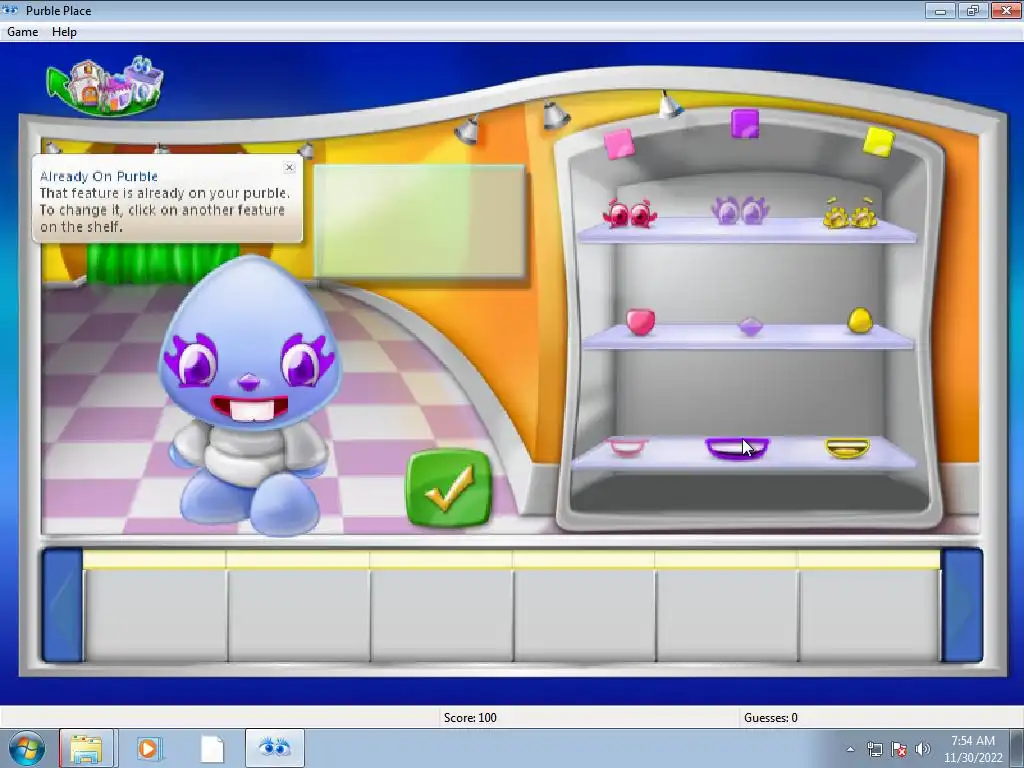Viewport: 1024px width, 768px height.
Task: Click the network status tray icon
Action: point(874,749)
